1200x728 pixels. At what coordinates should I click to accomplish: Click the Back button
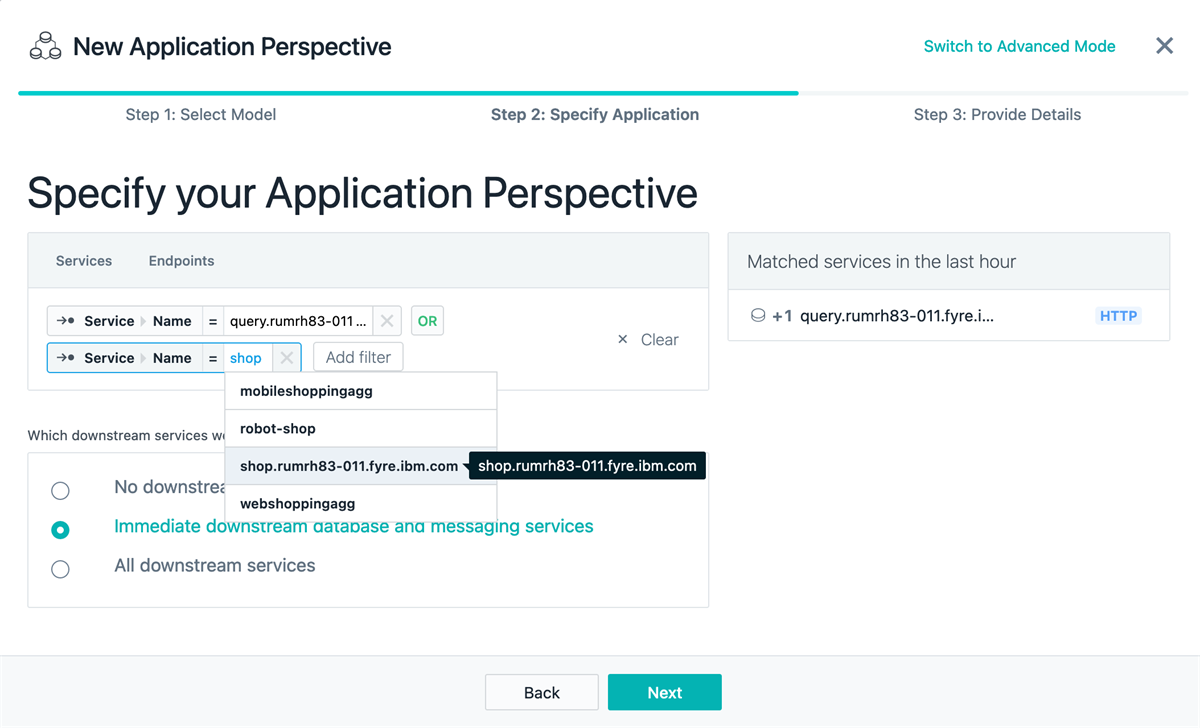[x=541, y=691]
